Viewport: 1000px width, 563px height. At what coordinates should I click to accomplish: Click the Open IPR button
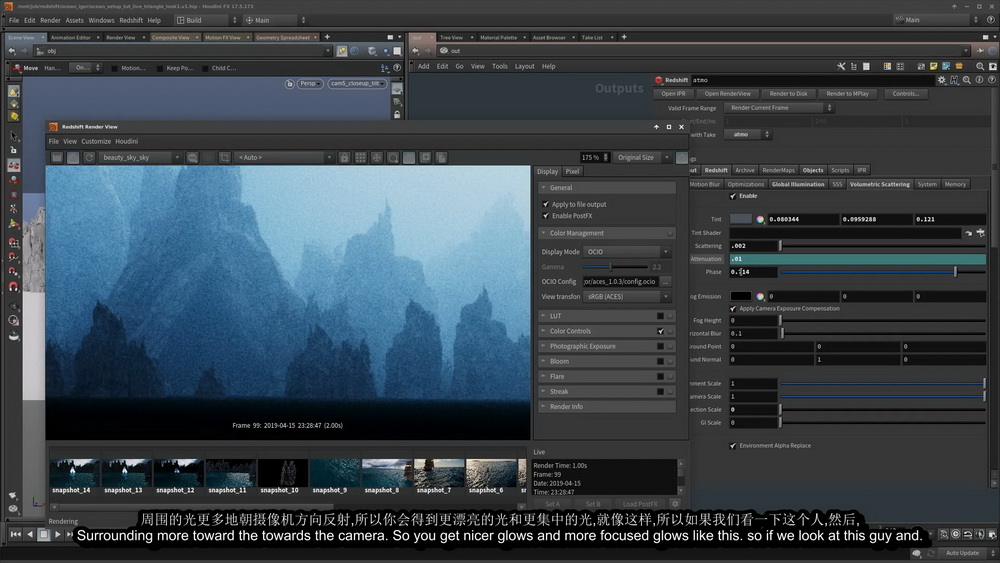[x=673, y=94]
